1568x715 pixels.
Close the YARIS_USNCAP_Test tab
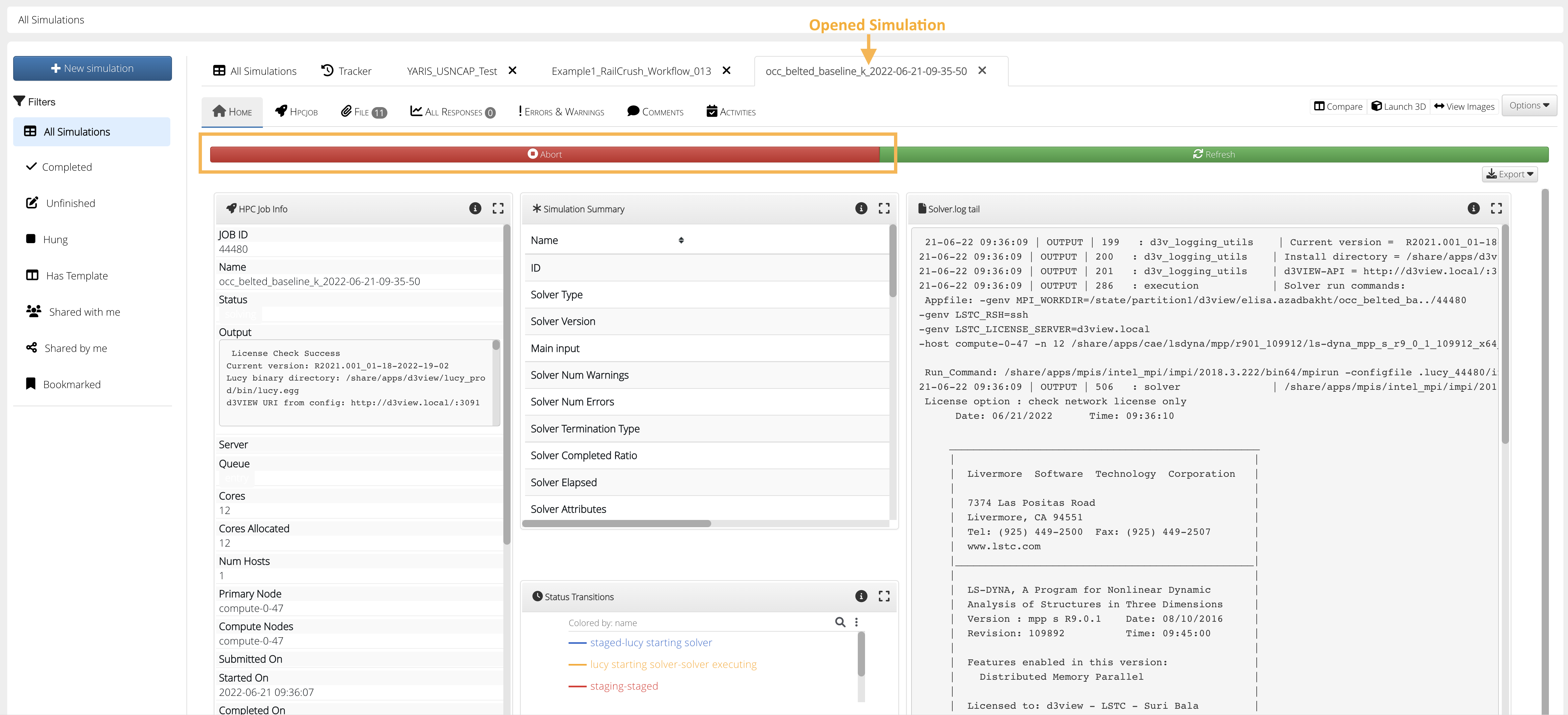tap(513, 70)
